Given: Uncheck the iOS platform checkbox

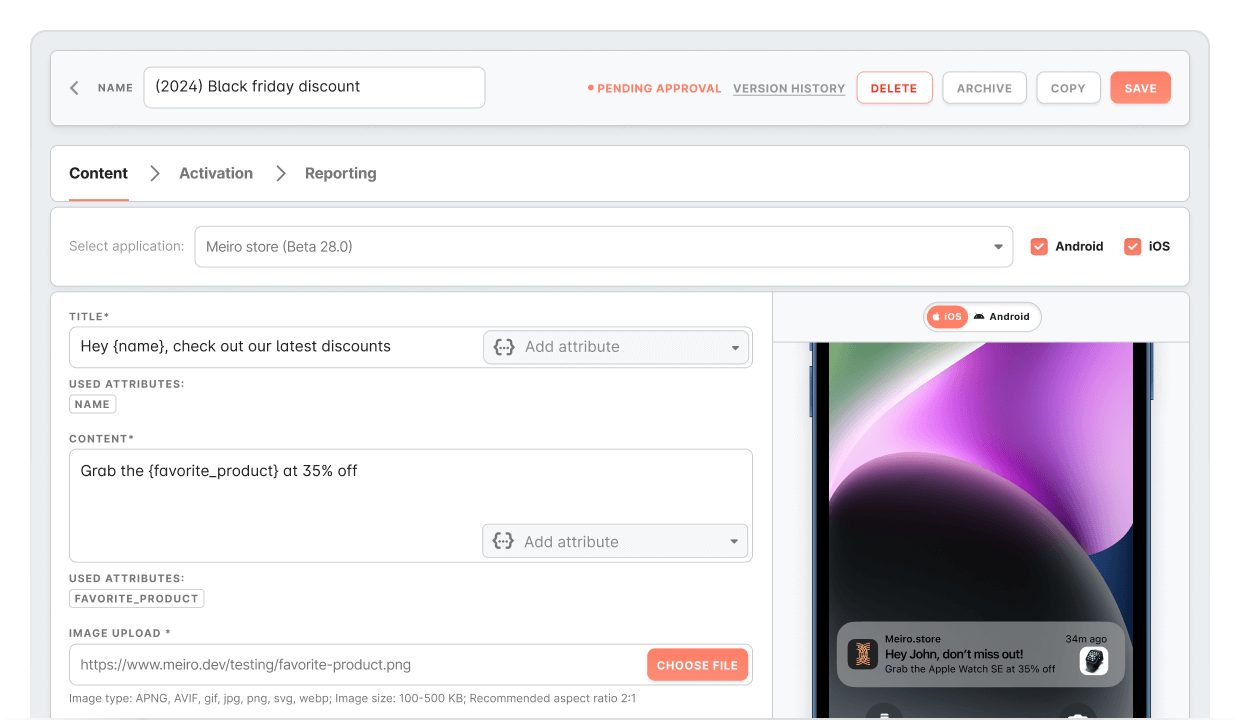Looking at the screenshot, I should point(1132,246).
